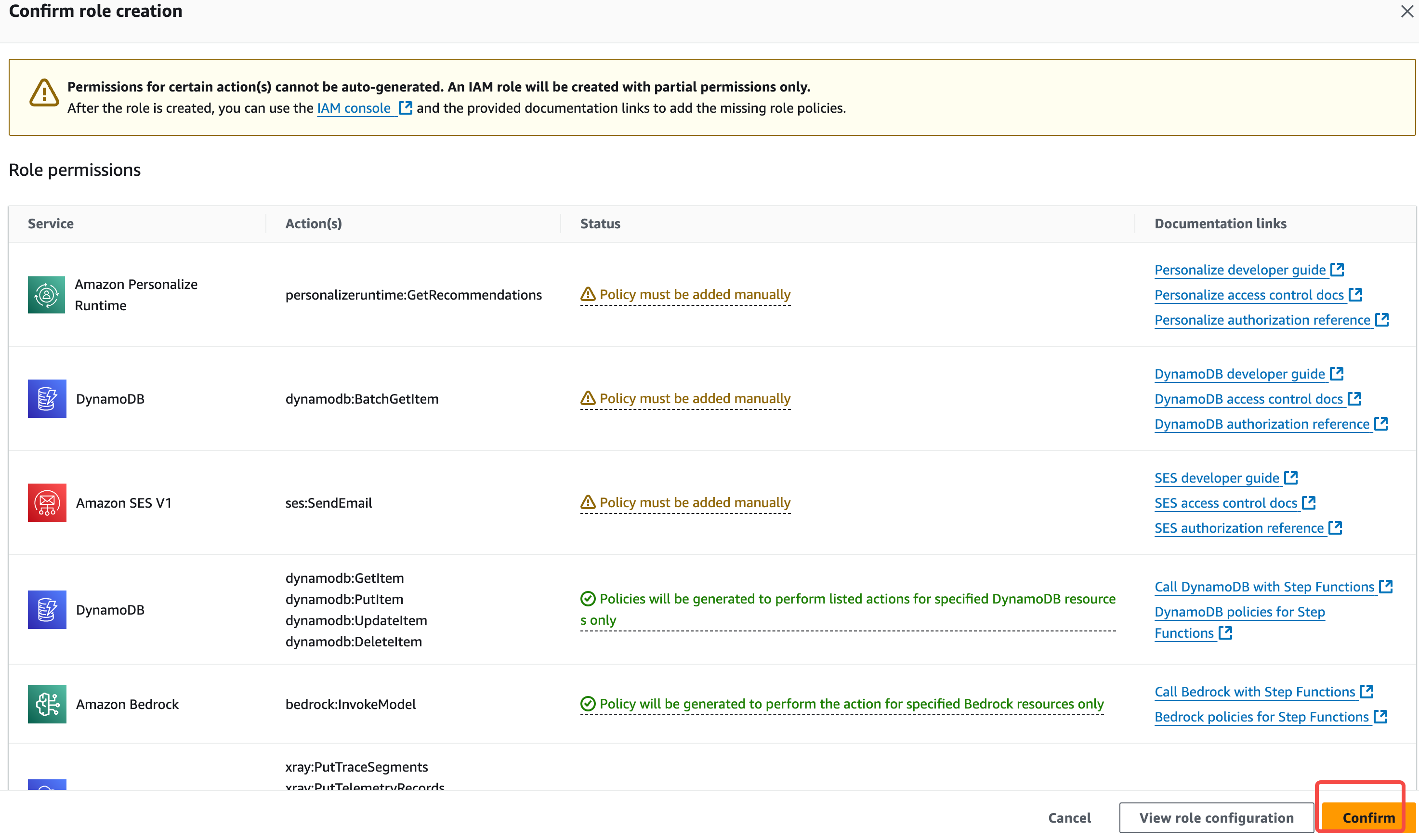
Task: Click external icon after SES authorization reference
Action: click(1335, 528)
